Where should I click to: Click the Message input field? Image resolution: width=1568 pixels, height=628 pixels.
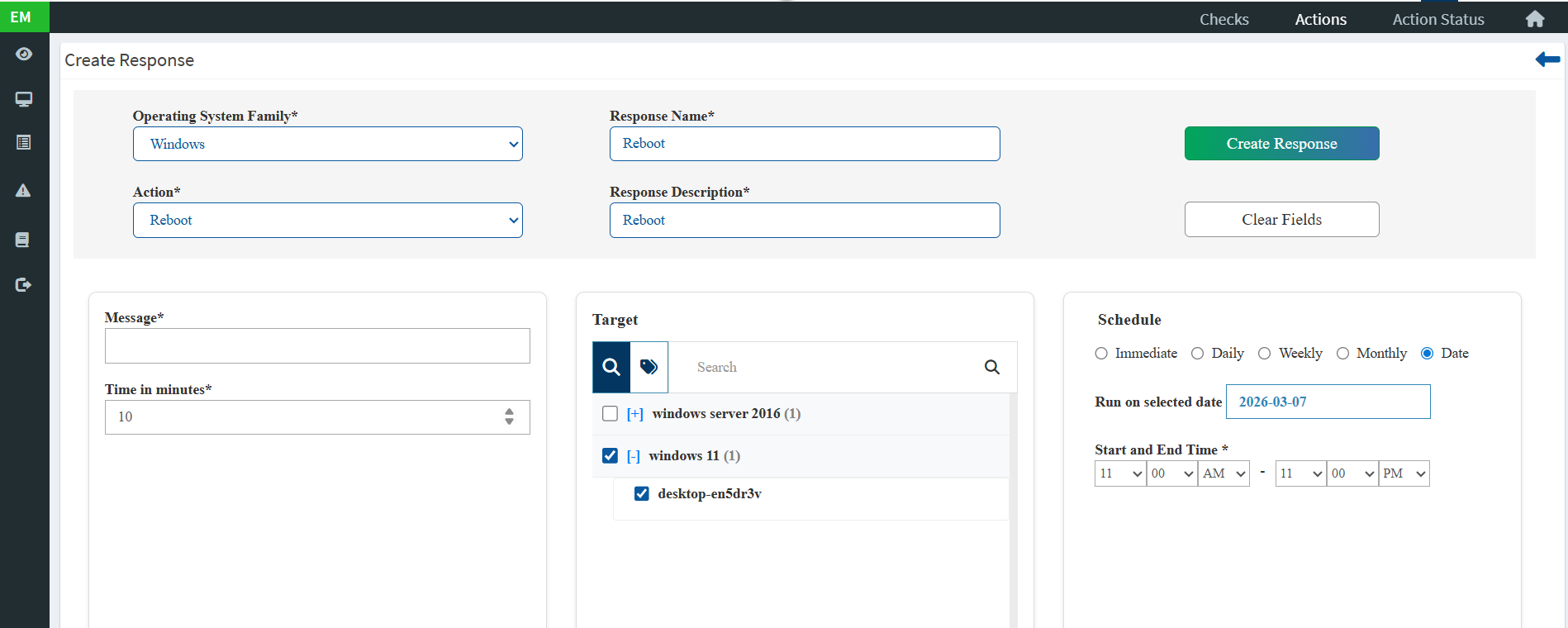click(317, 346)
